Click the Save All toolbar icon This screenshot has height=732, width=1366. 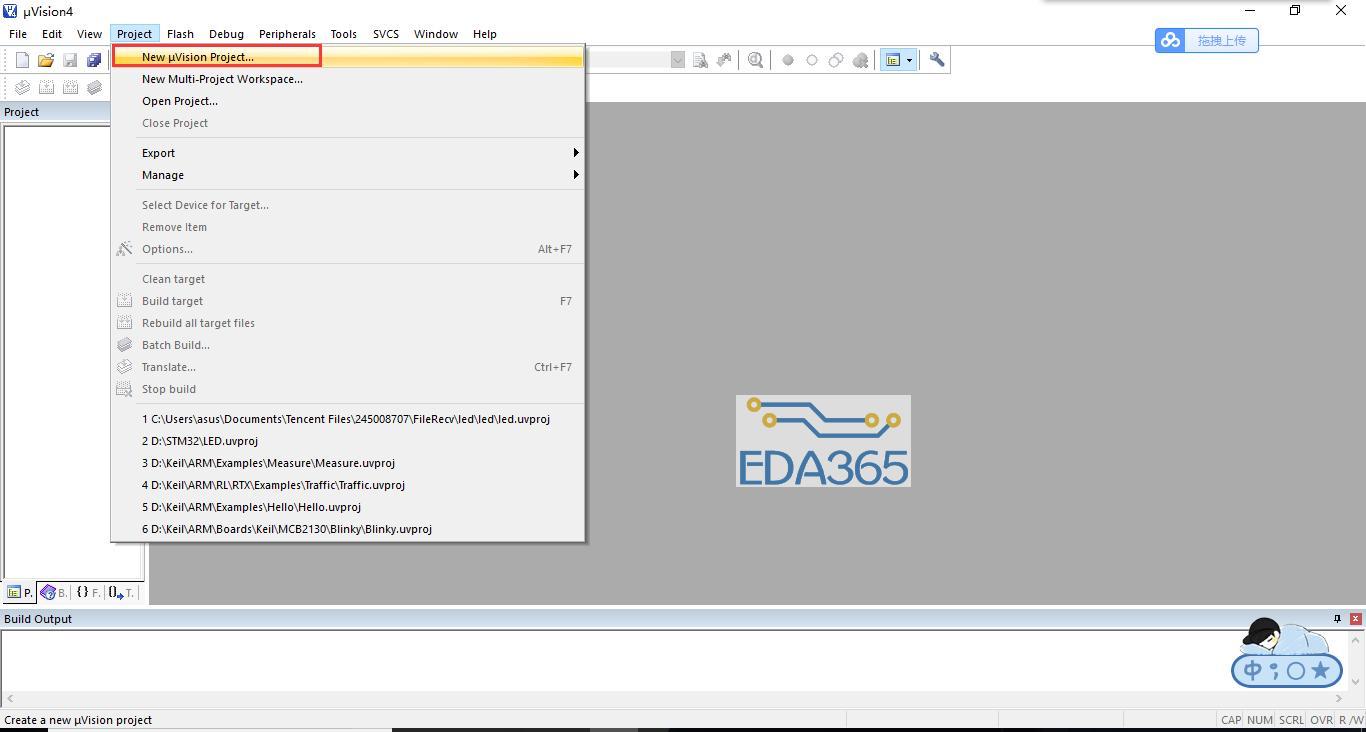pos(94,60)
